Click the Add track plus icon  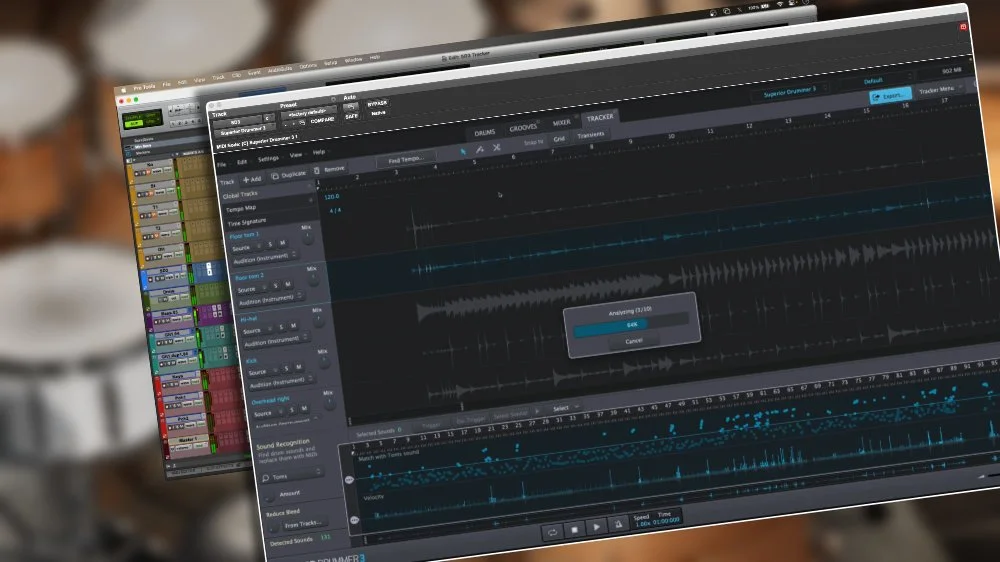point(246,180)
